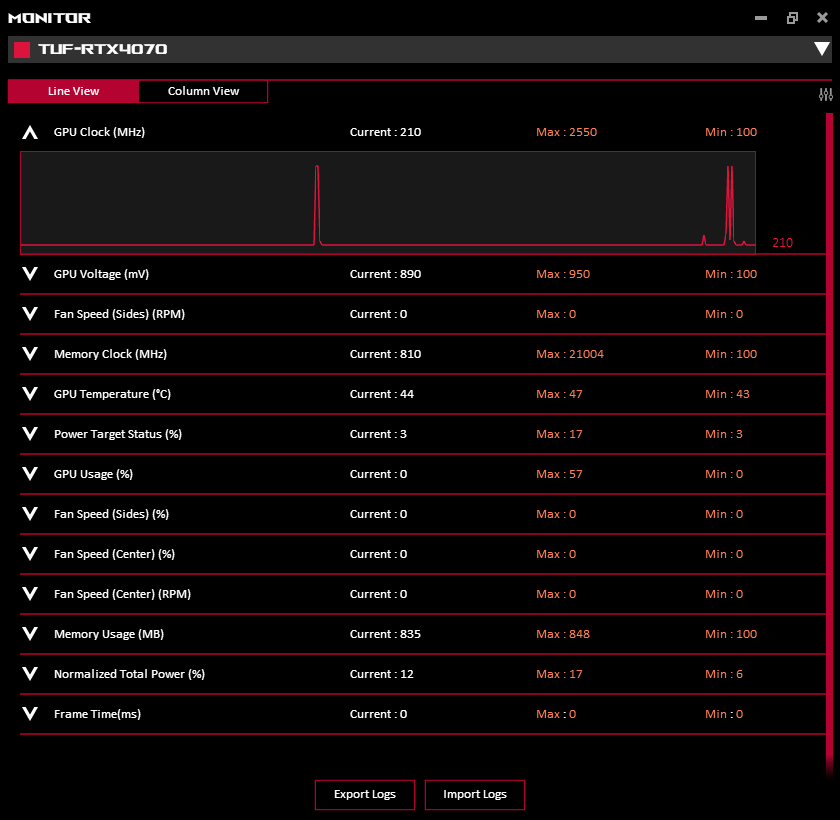Expand Fan Speed (Center) (RPM) row
Viewport: 840px width, 820px height.
[30, 593]
